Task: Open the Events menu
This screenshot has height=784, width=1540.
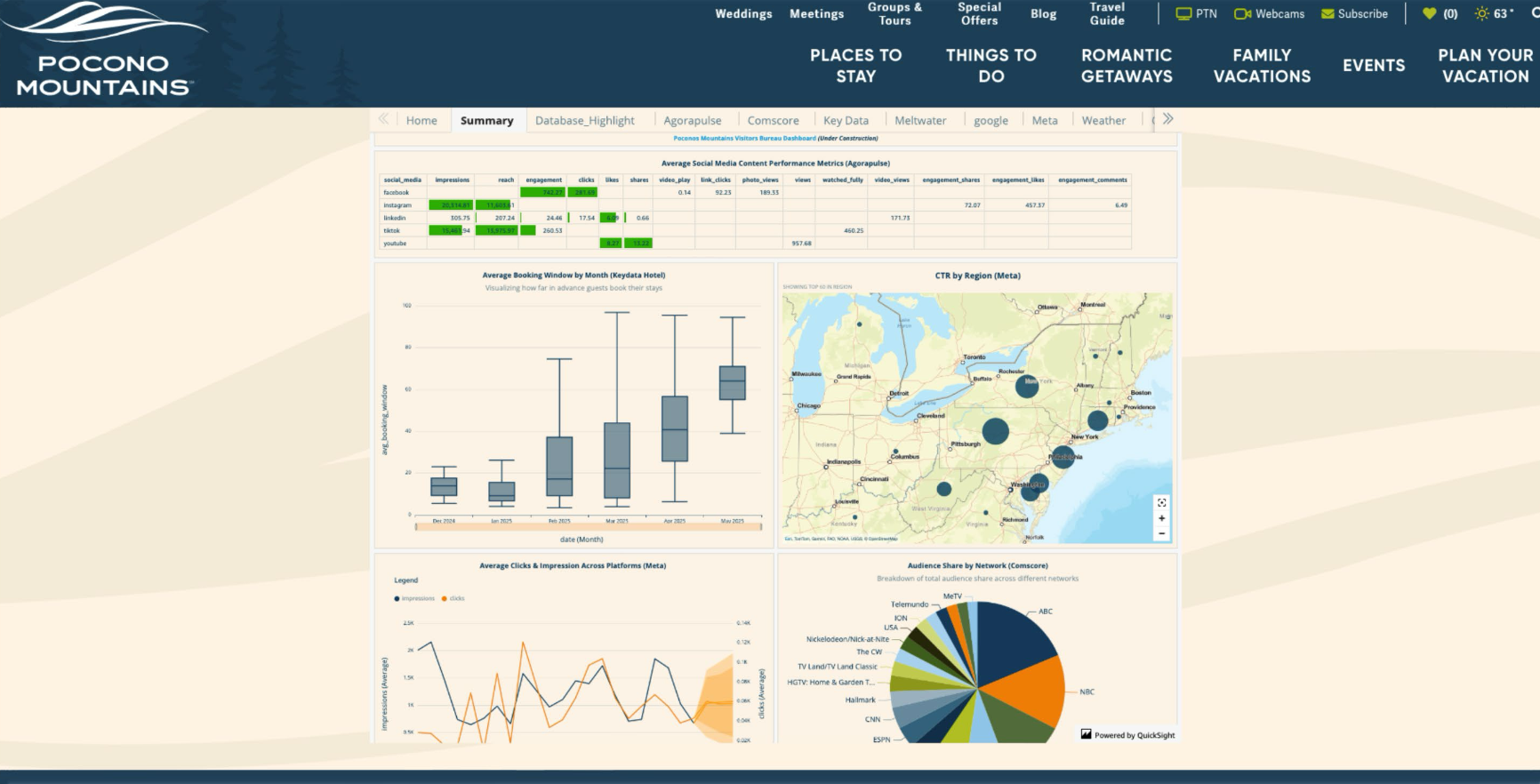Action: pos(1374,66)
